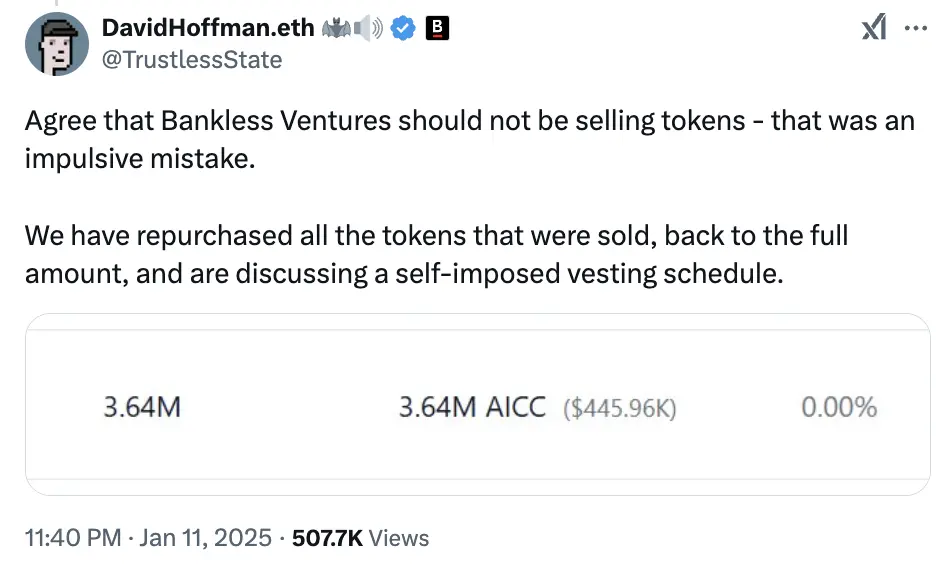Viewport: 936px width, 570px height.
Task: Click the ($445.96K) dollar value
Action: coord(620,408)
